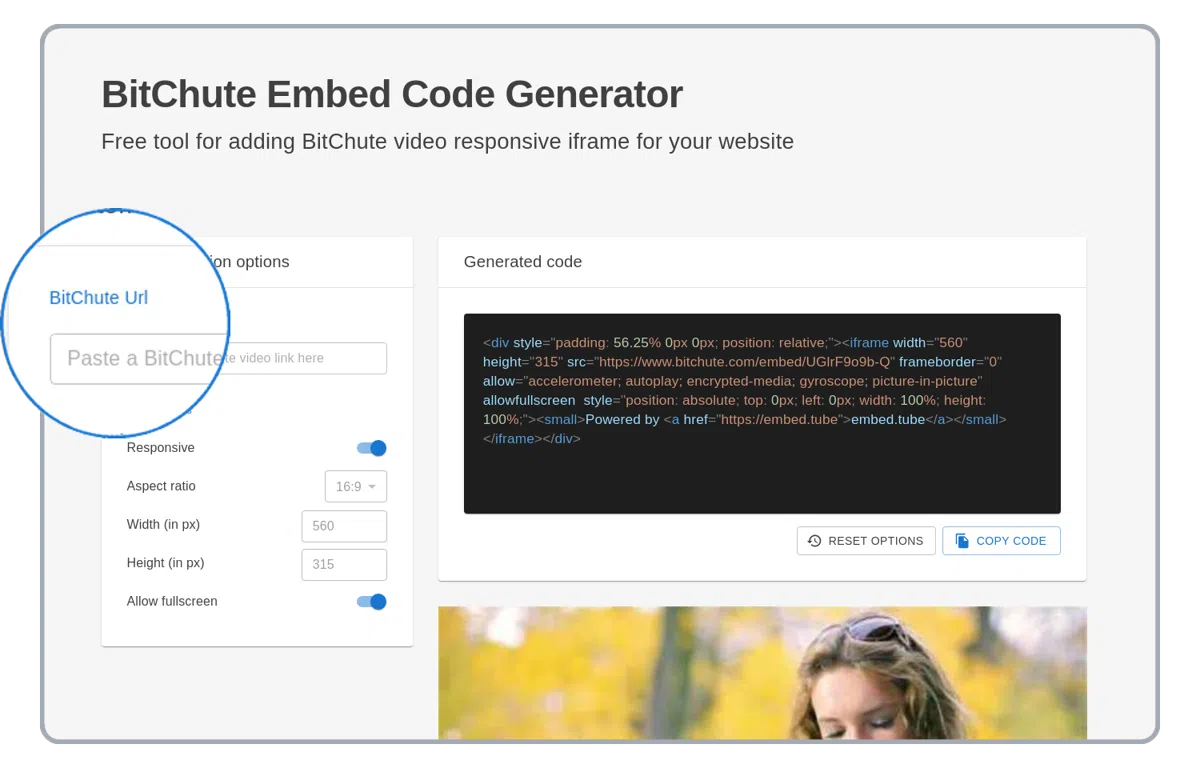Image resolution: width=1200 pixels, height=768 pixels.
Task: Disable the Allow fullscreen switch
Action: tap(371, 601)
